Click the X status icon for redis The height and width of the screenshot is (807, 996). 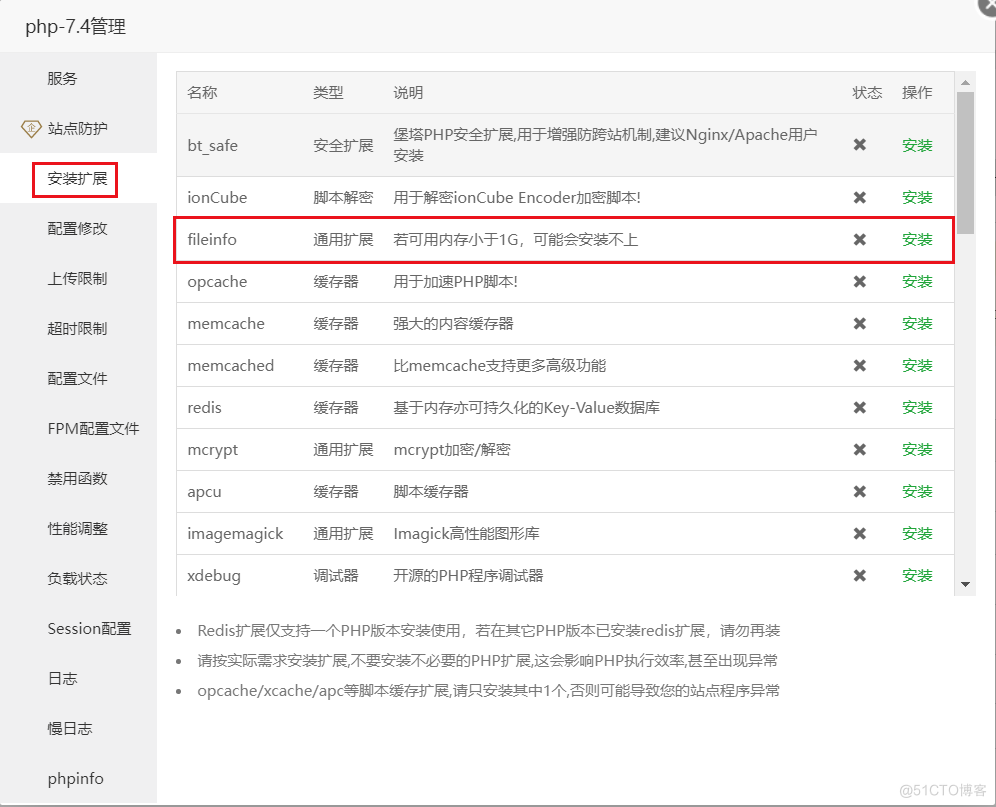tap(859, 408)
